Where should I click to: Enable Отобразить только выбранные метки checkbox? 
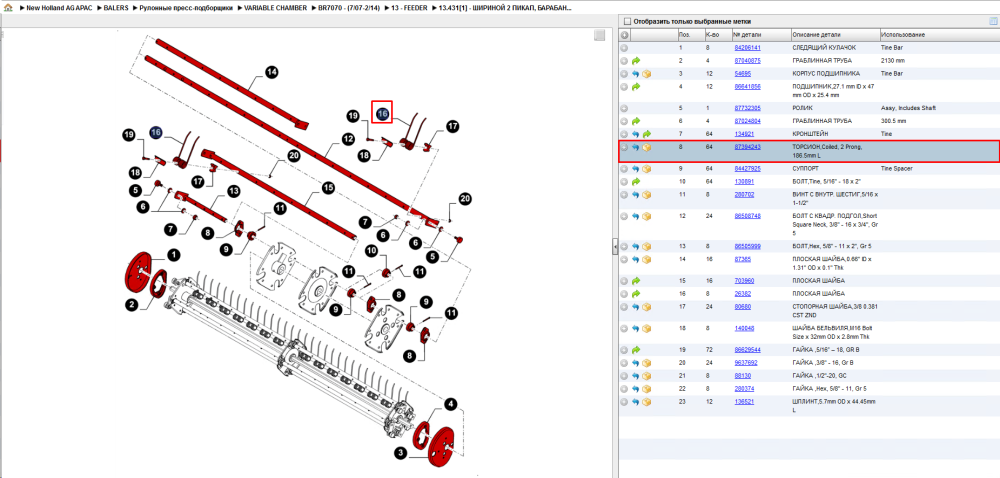(x=628, y=20)
